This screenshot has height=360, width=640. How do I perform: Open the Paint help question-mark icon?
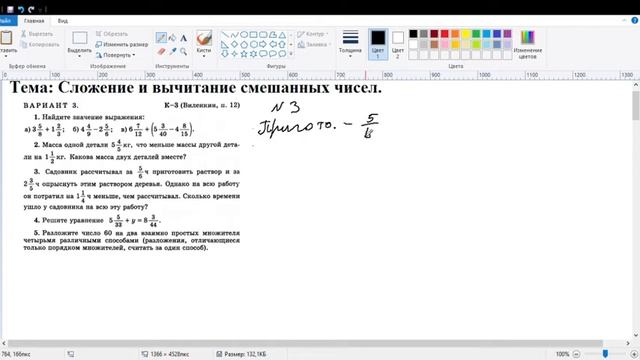[635, 20]
